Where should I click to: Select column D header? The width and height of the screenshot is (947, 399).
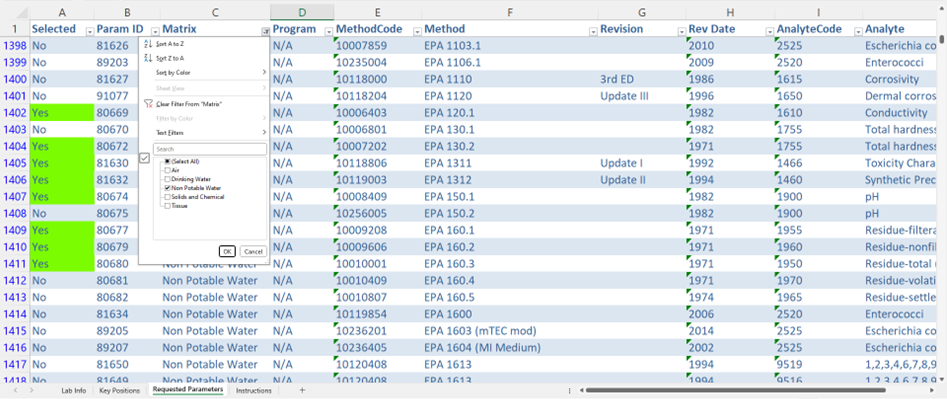point(302,11)
